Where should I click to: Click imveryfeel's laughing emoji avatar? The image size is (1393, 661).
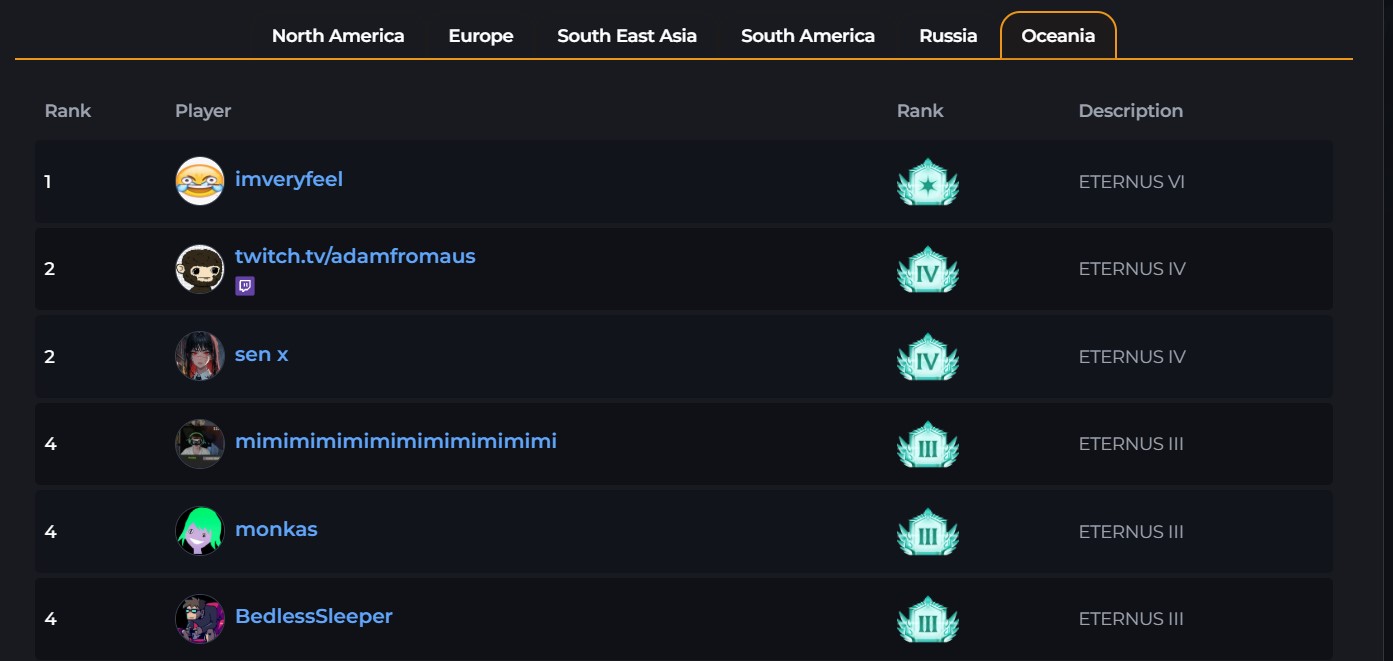point(200,181)
